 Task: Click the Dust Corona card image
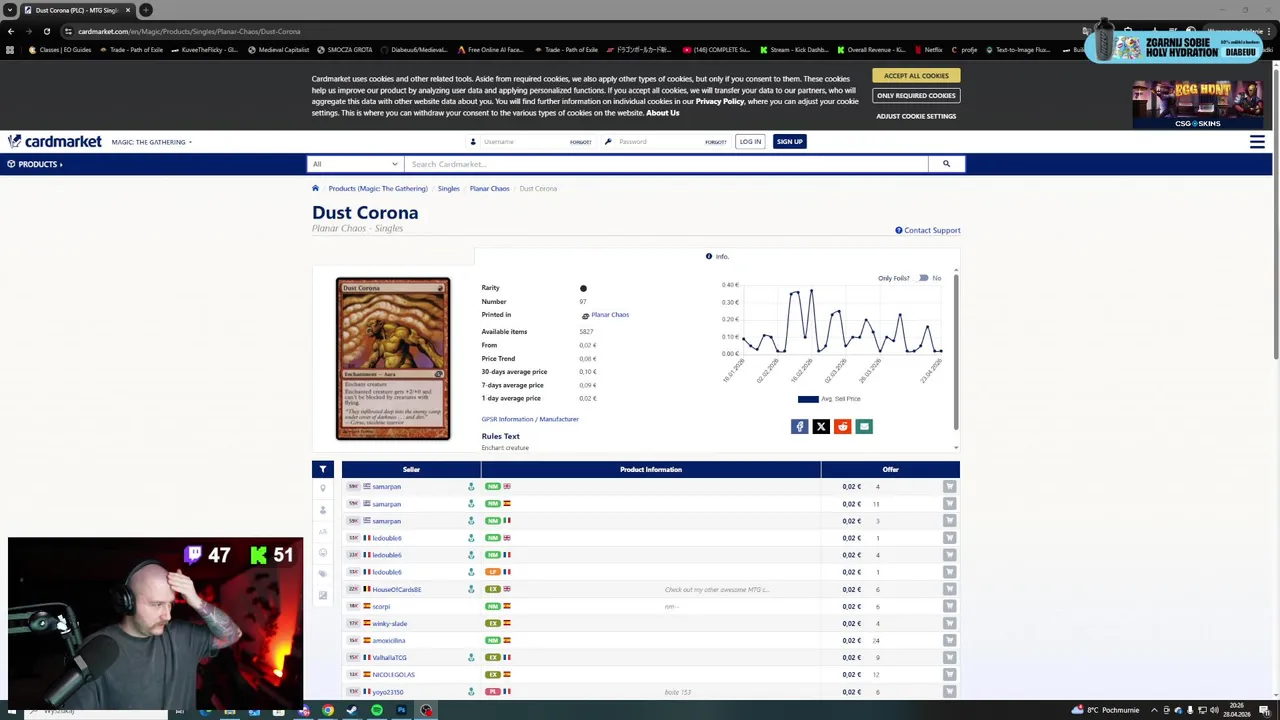(393, 359)
